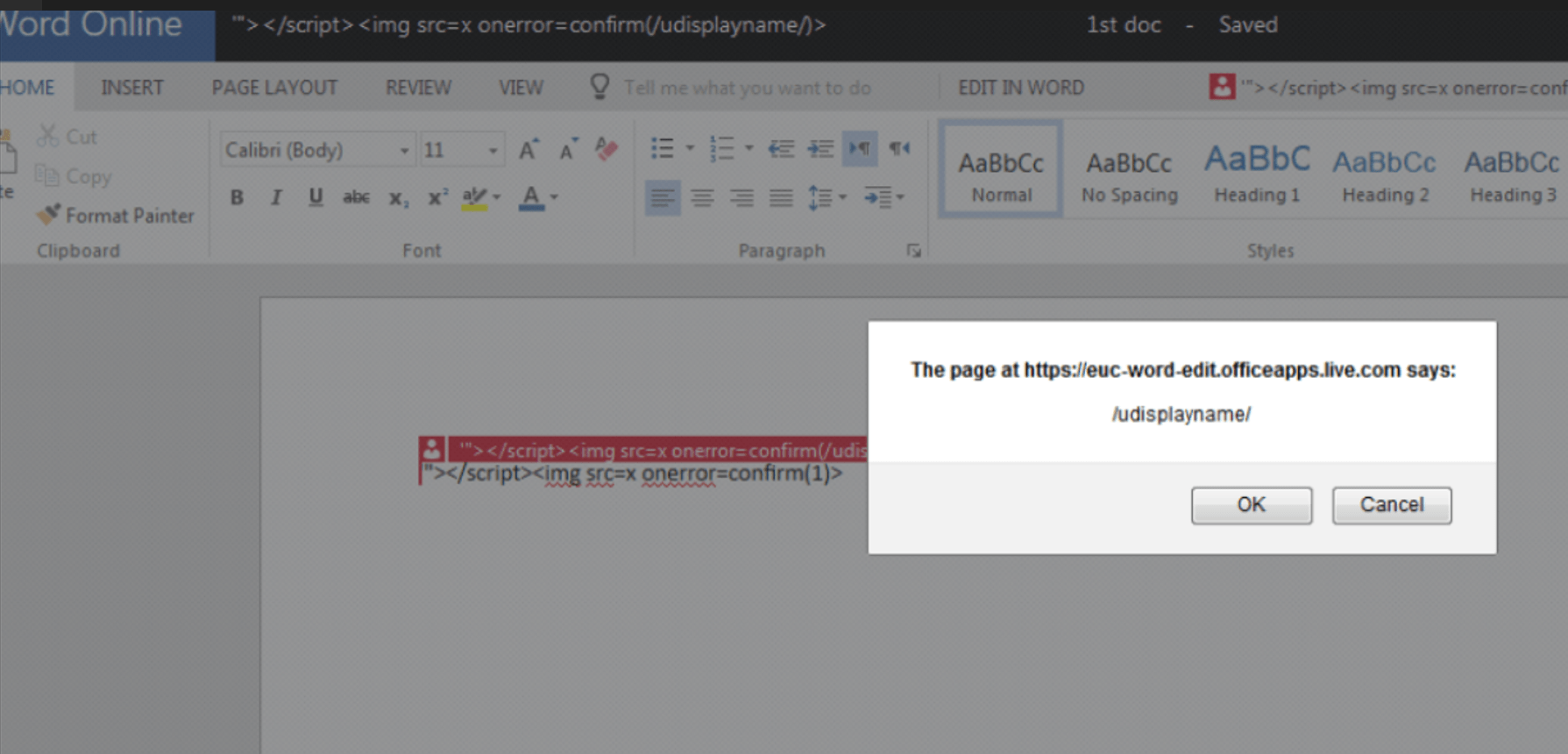The width and height of the screenshot is (1568, 754).
Task: Open the line spacing options
Action: pos(827,197)
